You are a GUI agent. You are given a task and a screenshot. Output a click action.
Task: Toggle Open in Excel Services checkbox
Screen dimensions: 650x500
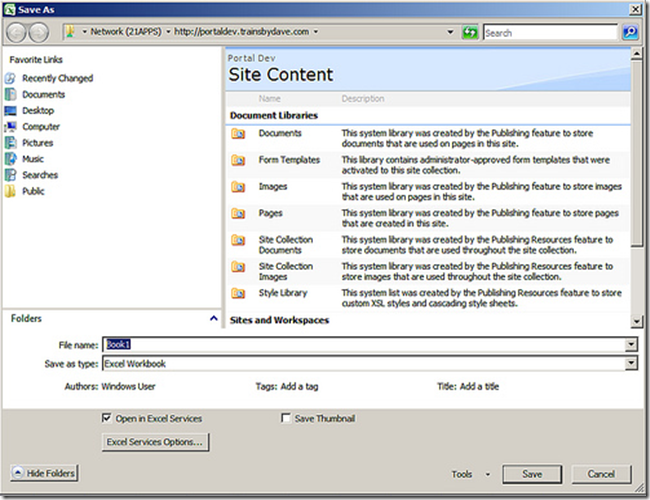(x=107, y=418)
